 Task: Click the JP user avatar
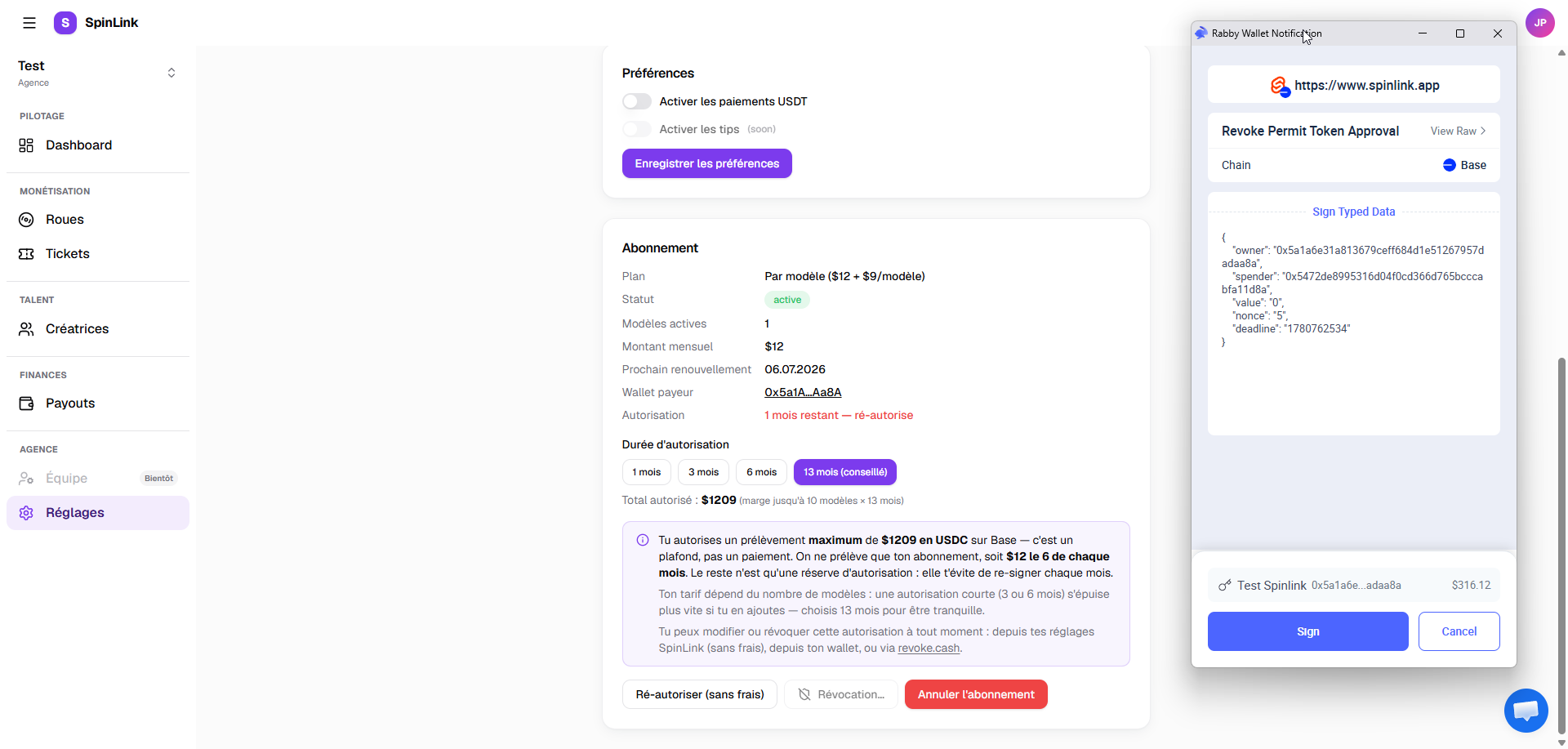tap(1539, 23)
